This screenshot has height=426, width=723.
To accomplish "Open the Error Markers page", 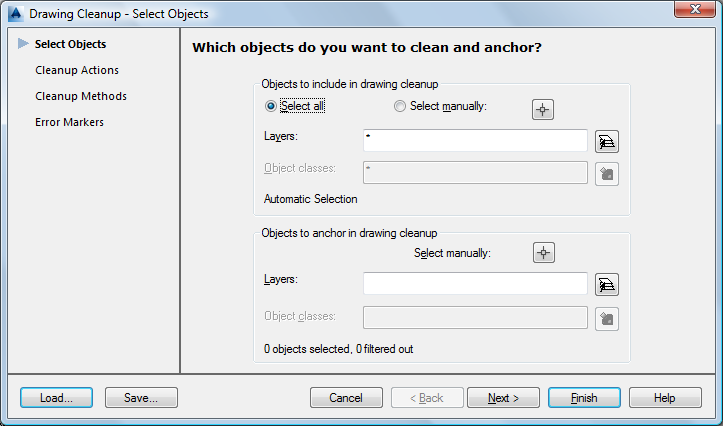I will tap(70, 122).
